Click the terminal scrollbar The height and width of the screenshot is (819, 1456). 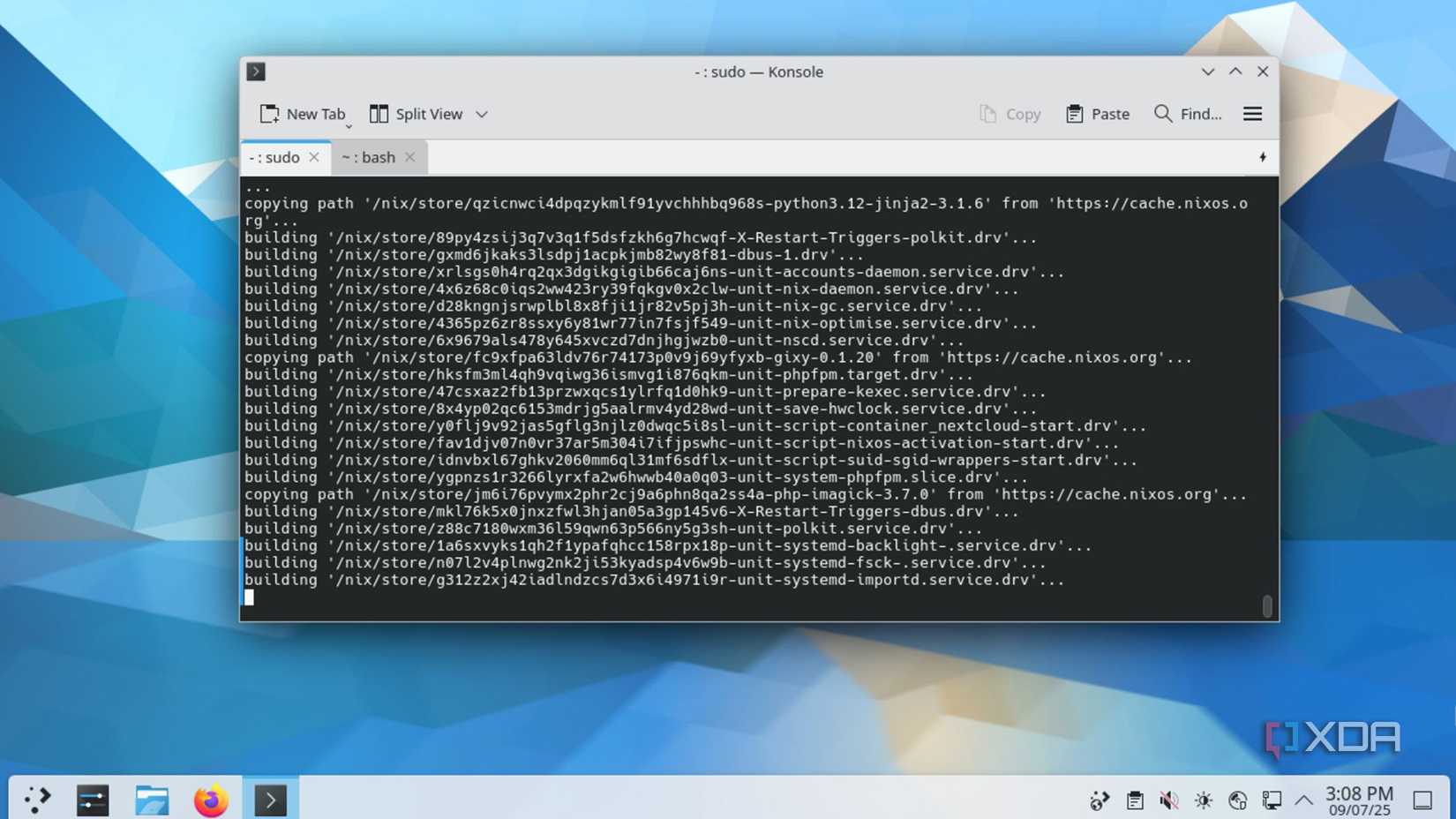[1268, 606]
